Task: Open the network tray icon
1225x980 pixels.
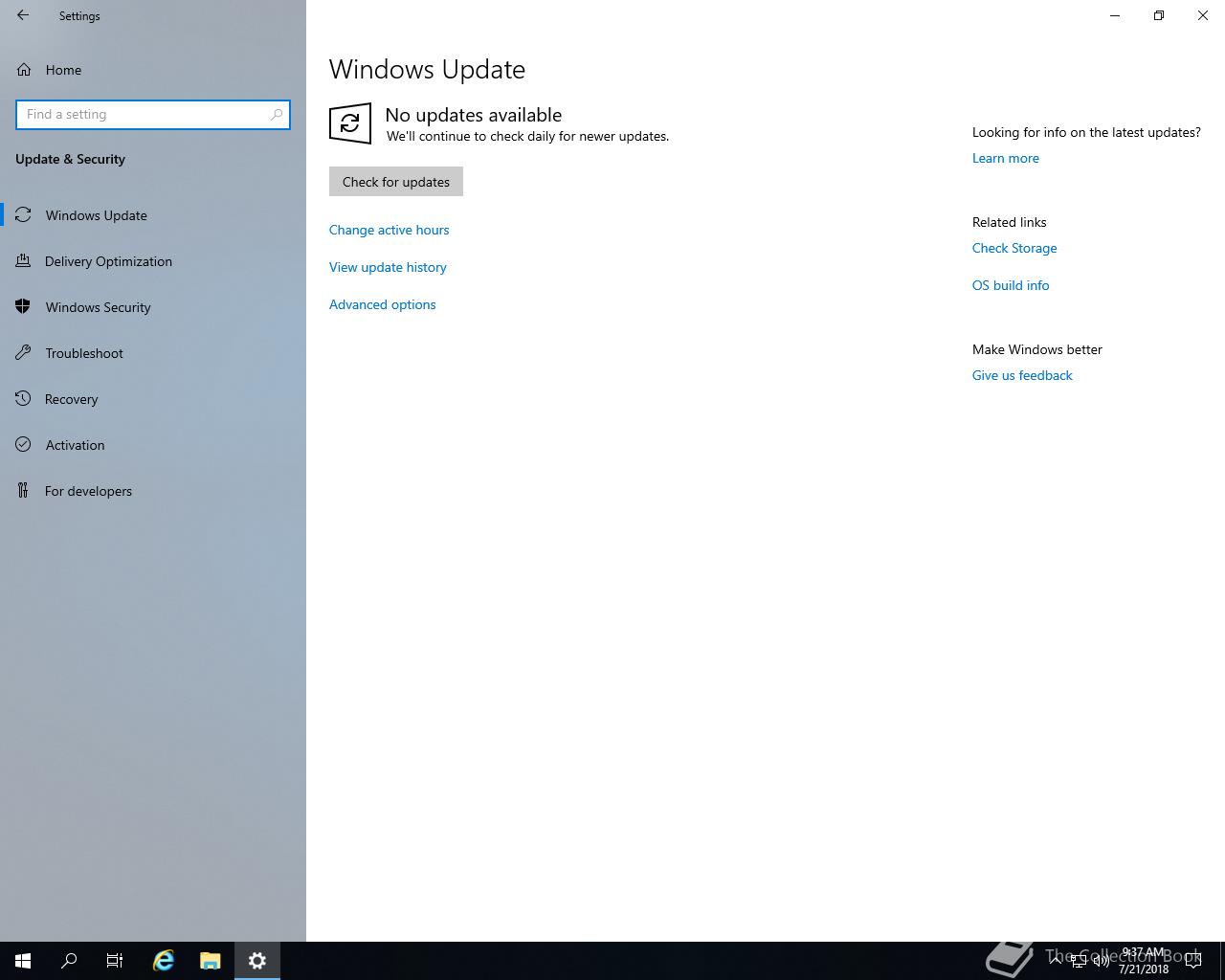Action: pos(1079,961)
